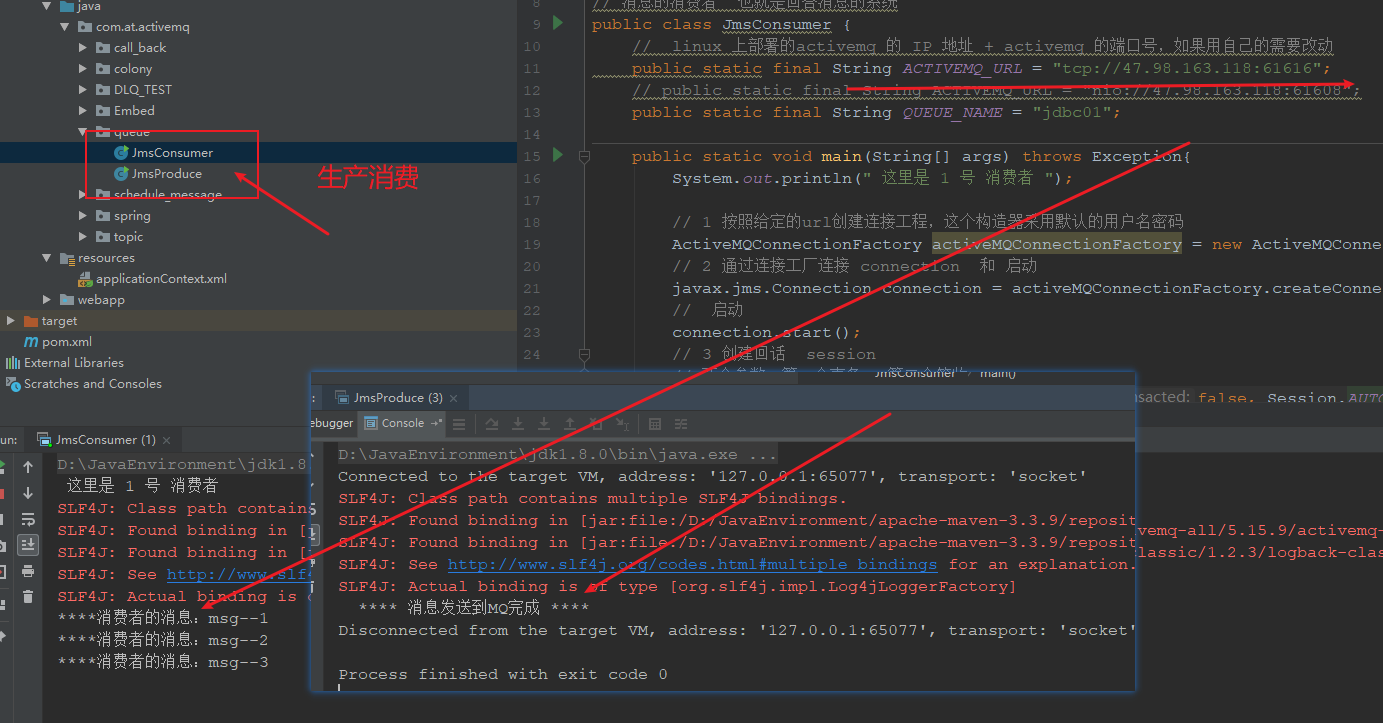Close the JmsProduce (3) debug tab

(455, 398)
